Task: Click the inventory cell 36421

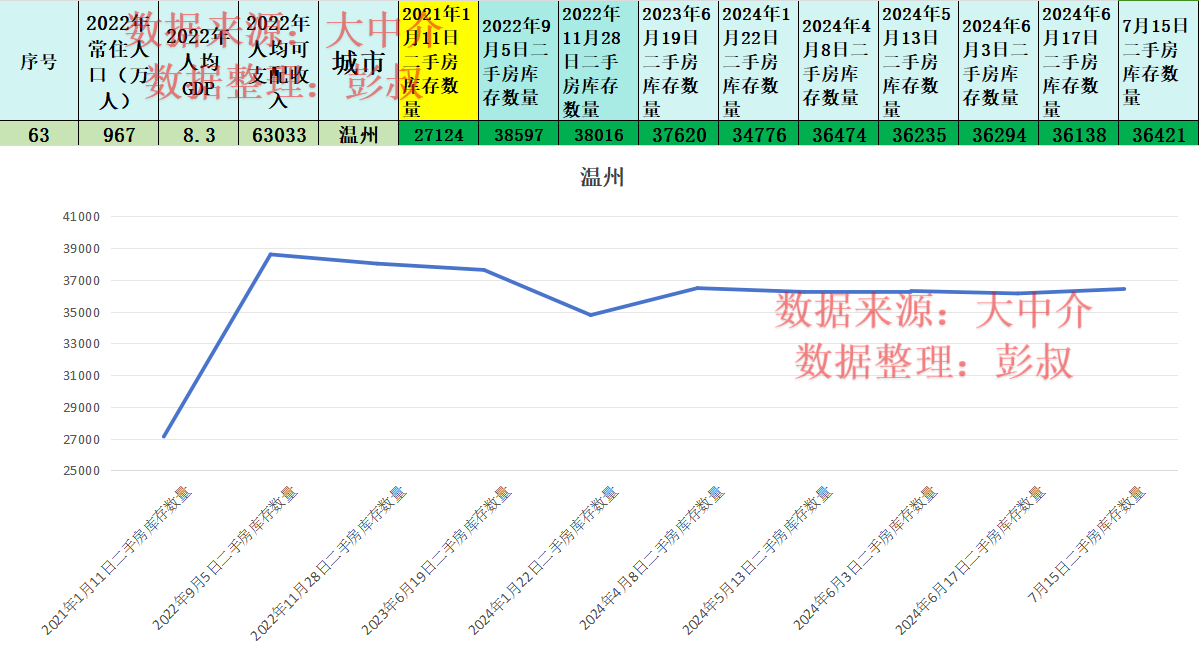Action: click(x=1158, y=134)
